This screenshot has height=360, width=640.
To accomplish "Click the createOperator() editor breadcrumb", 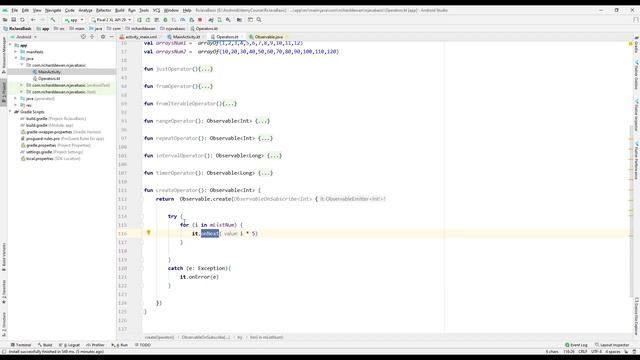I will tap(159, 337).
